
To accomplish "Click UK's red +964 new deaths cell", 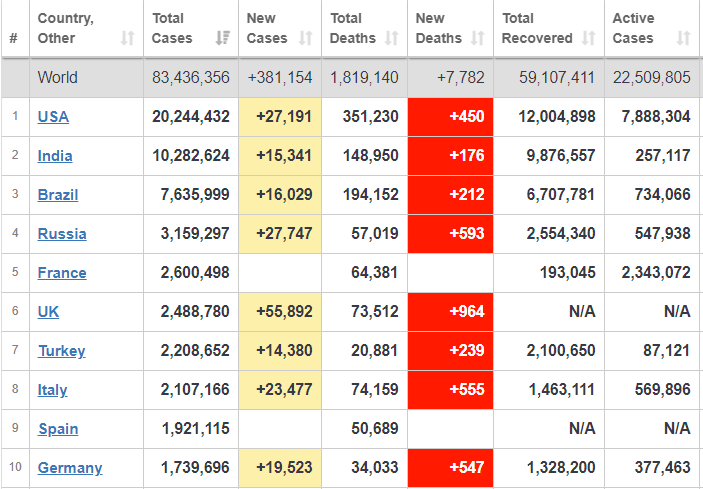I will pyautogui.click(x=450, y=312).
